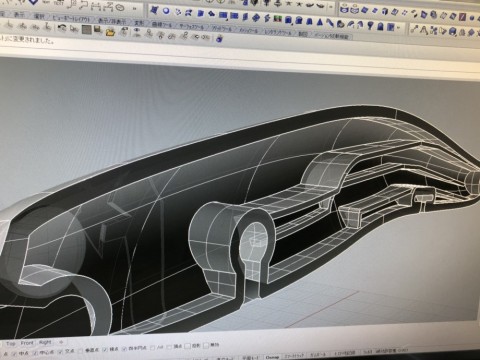Viewport: 480px width, 360px height.
Task: Select the red-green mesh render icon
Action: [x=277, y=19]
